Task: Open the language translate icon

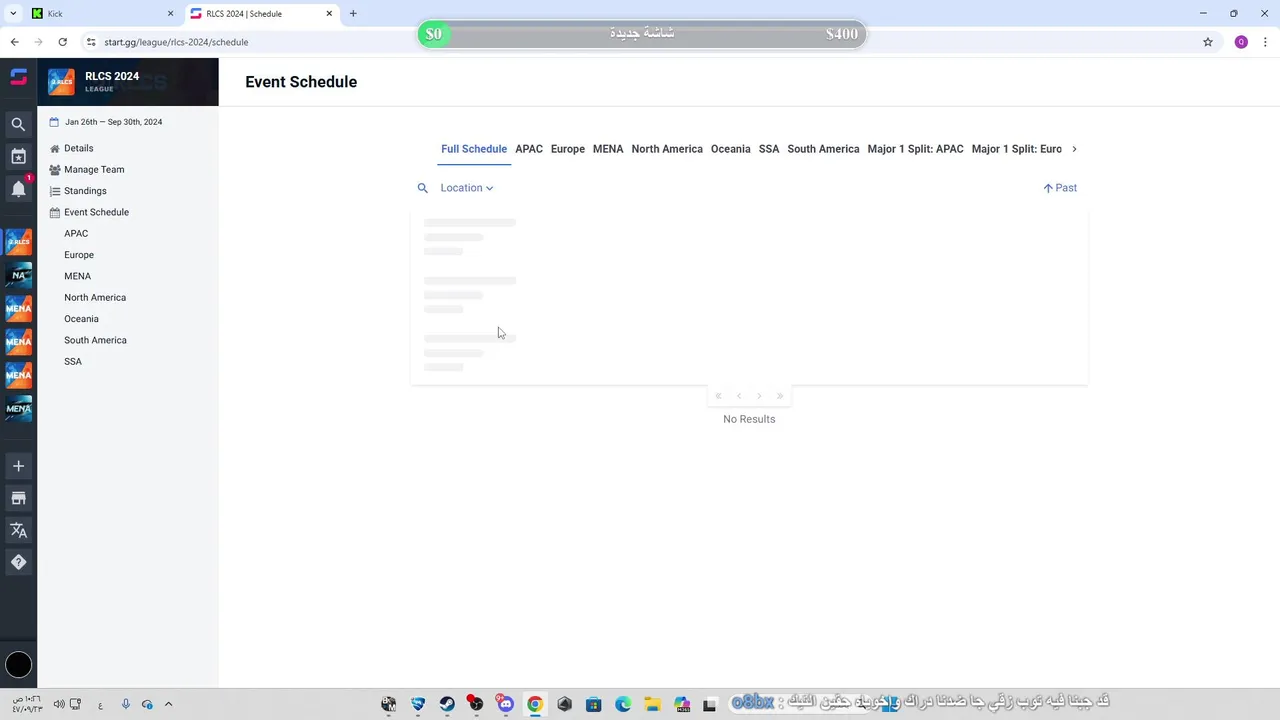Action: pyautogui.click(x=18, y=530)
